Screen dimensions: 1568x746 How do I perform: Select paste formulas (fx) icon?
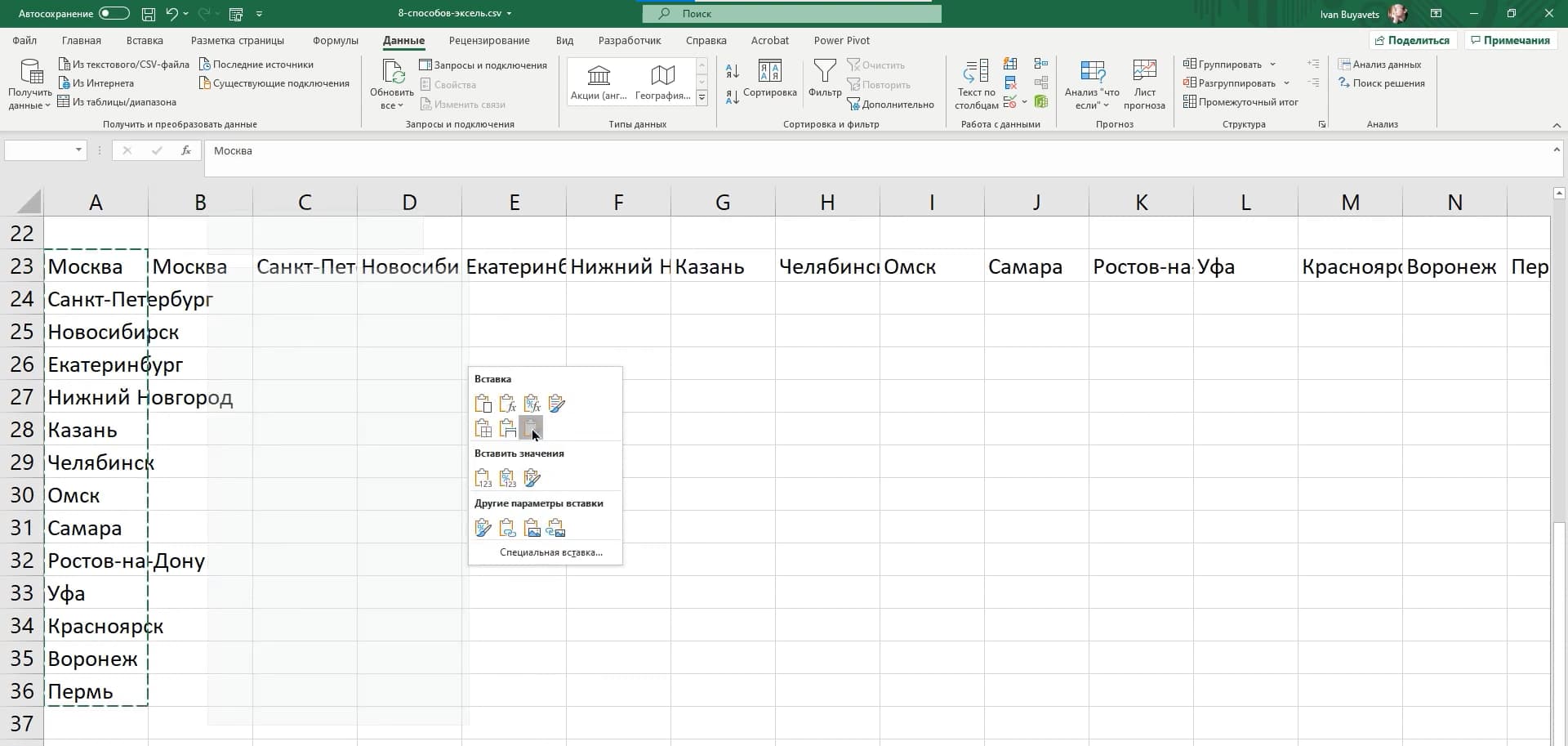point(507,404)
